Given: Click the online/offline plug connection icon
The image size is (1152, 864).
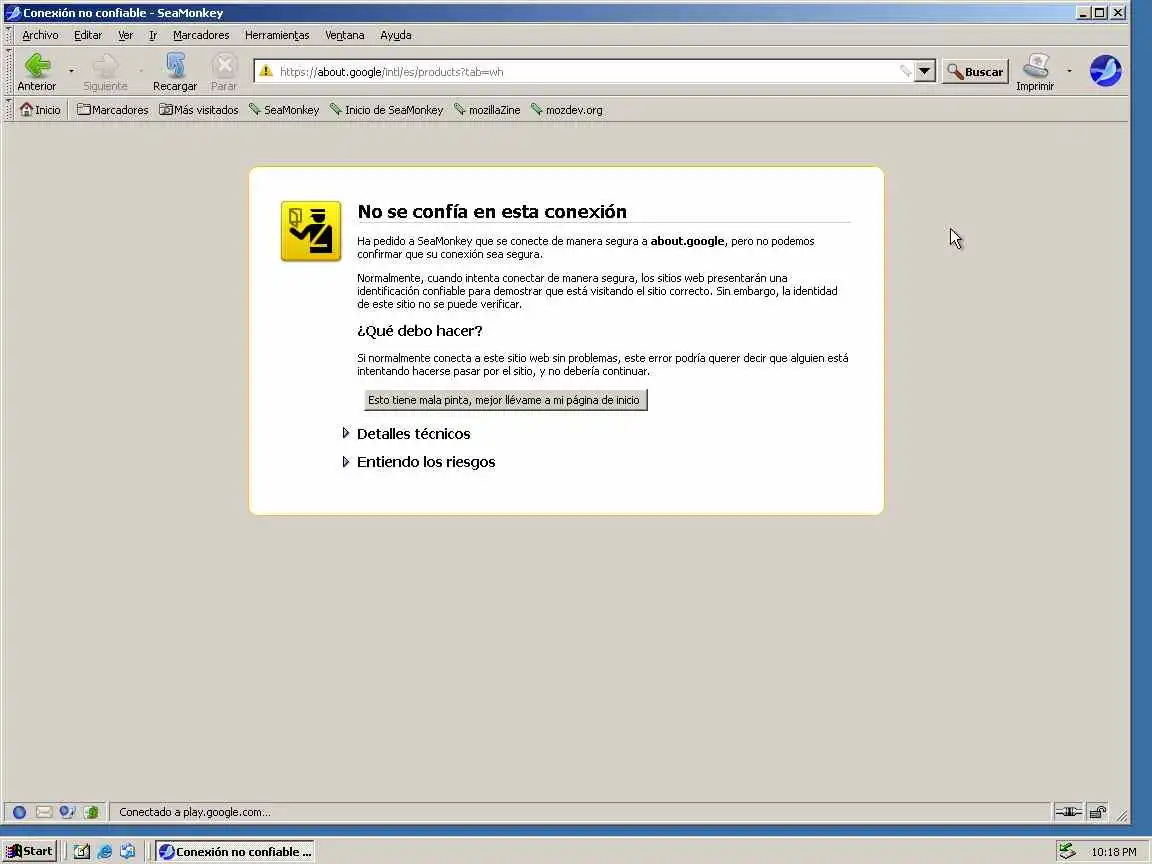Looking at the screenshot, I should tap(1068, 812).
